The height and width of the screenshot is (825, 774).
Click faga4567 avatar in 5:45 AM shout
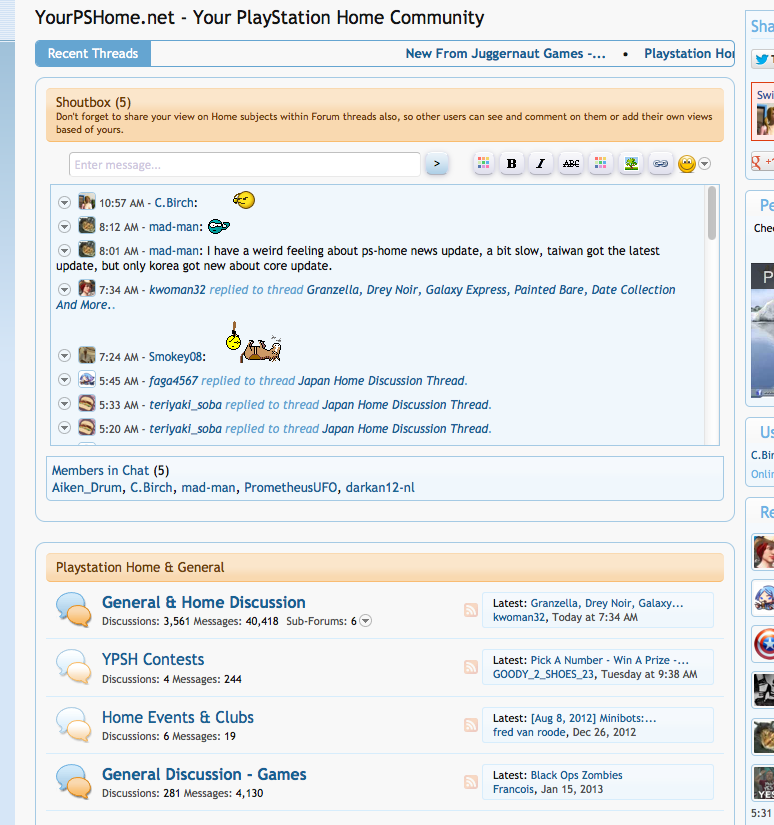87,379
